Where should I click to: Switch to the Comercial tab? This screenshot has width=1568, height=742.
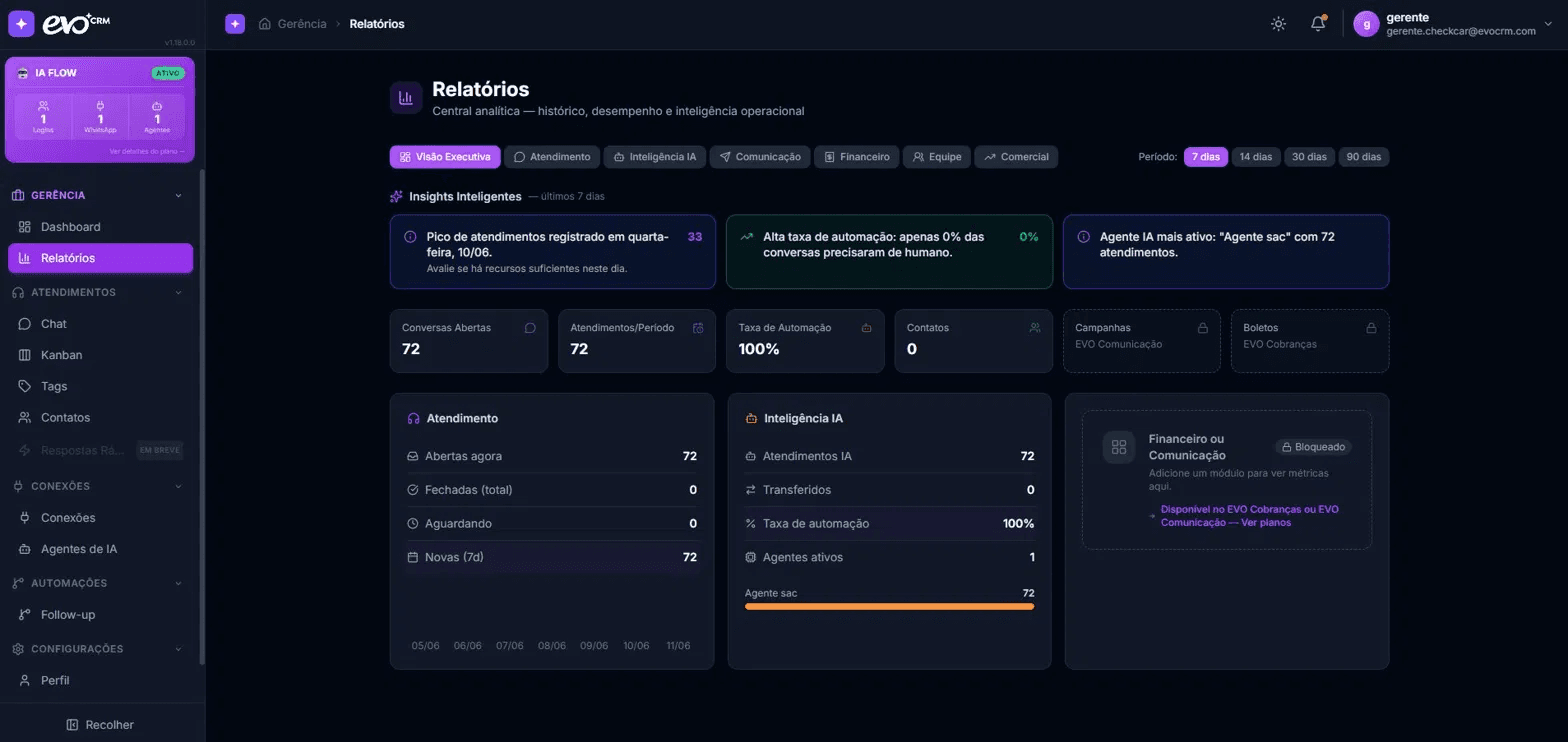tap(1016, 157)
